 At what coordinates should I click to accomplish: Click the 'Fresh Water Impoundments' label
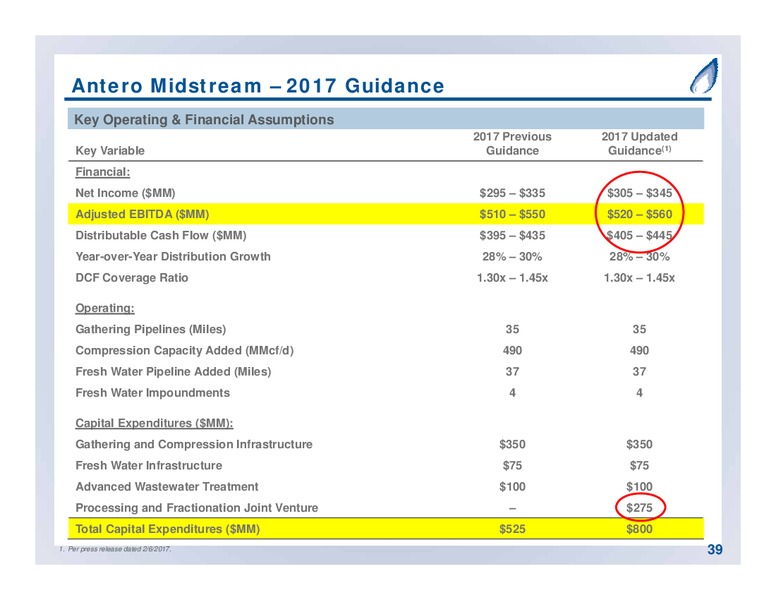pyautogui.click(x=152, y=393)
